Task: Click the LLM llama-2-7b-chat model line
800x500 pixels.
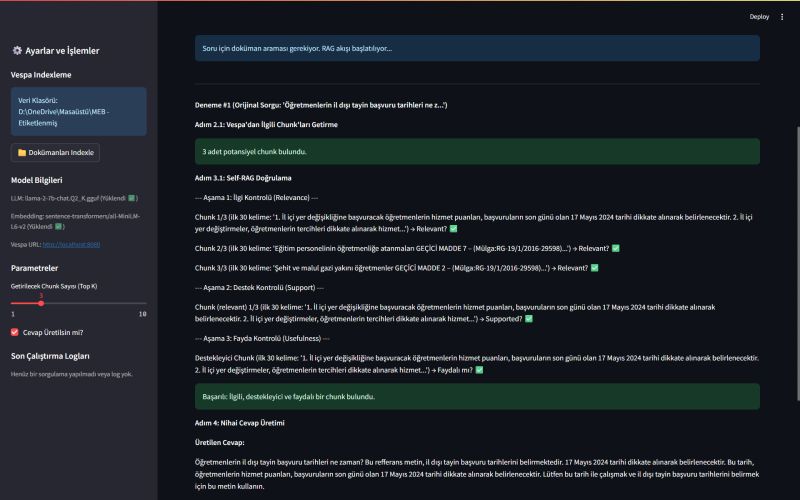Action: click(74, 198)
